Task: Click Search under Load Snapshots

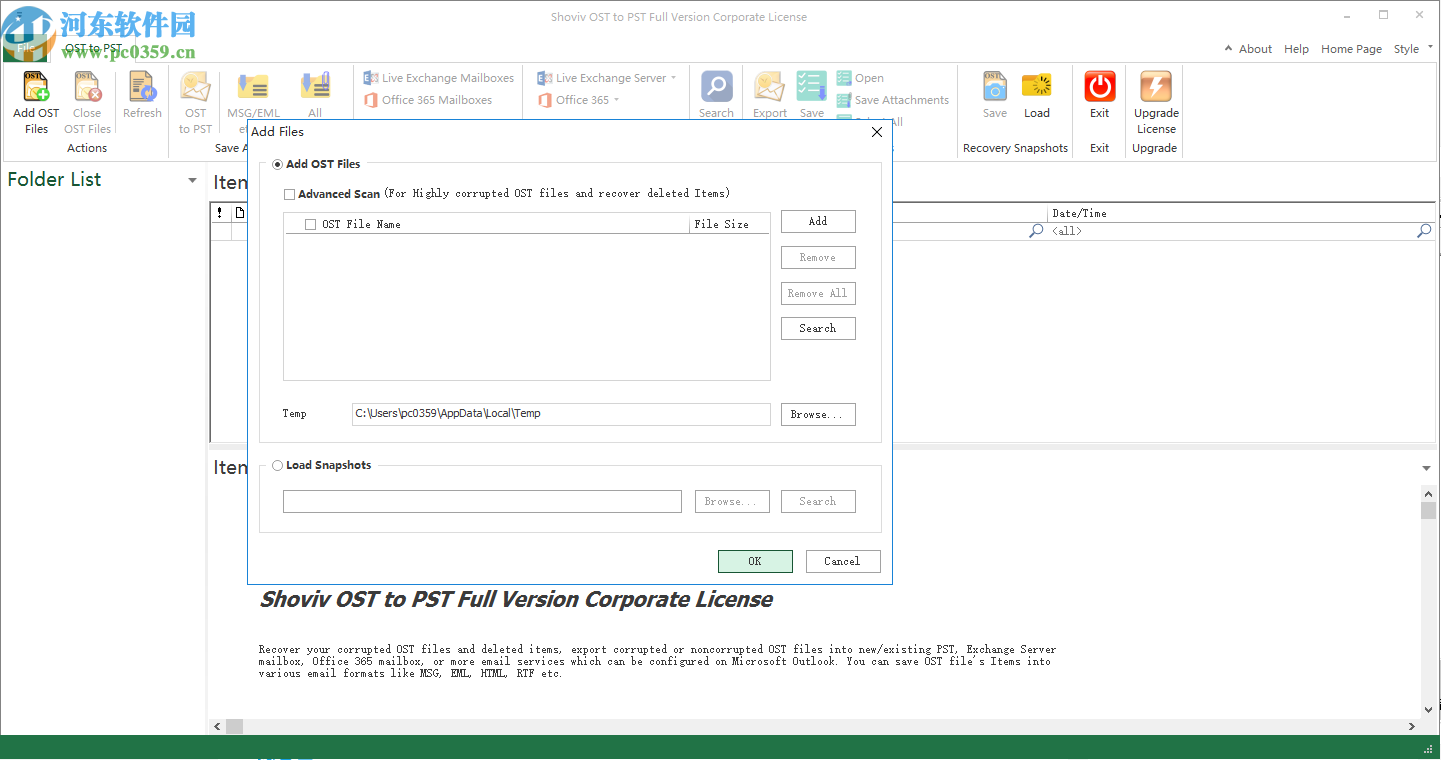Action: tap(818, 501)
